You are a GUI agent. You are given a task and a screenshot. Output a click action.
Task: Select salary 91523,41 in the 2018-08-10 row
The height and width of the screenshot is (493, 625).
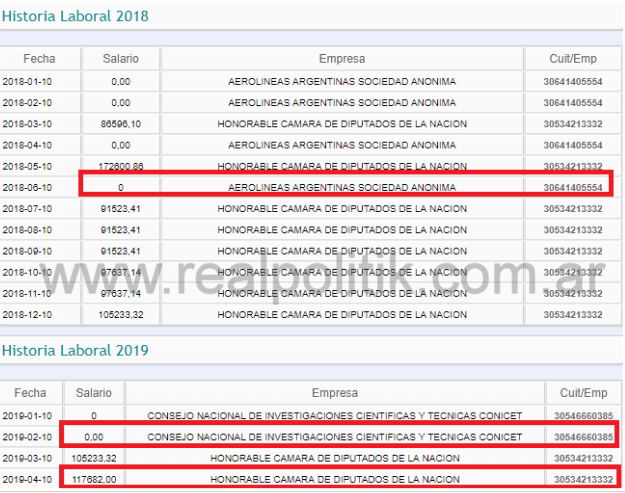120,230
